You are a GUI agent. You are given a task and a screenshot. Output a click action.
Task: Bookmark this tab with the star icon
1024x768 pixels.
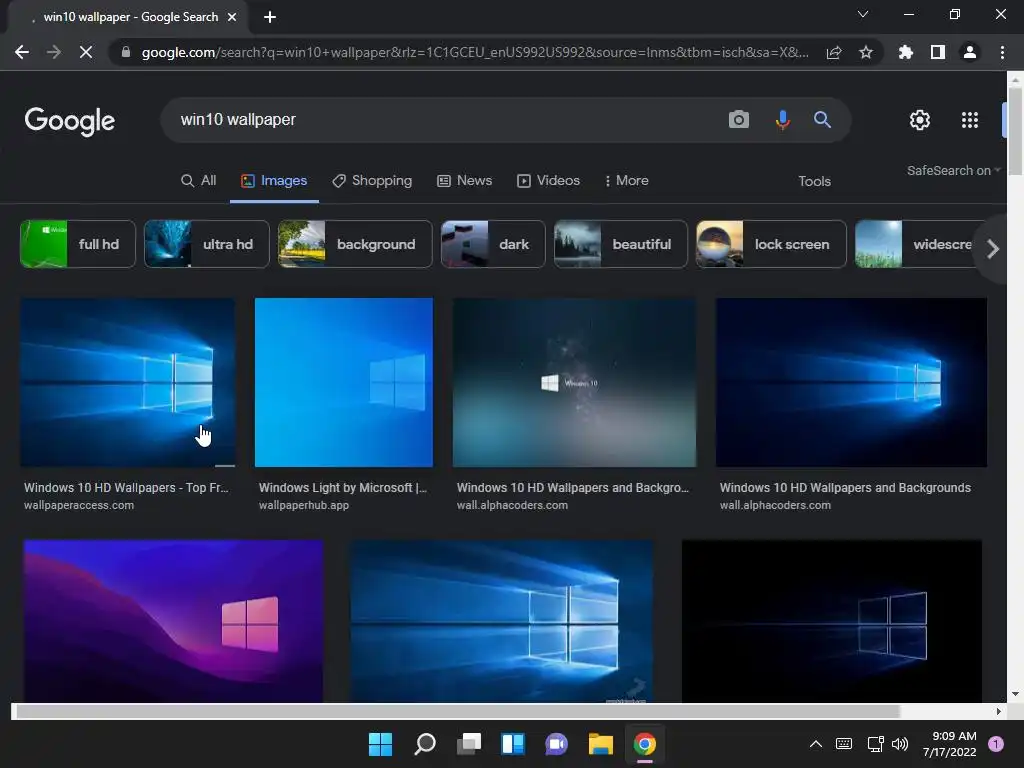pos(865,52)
